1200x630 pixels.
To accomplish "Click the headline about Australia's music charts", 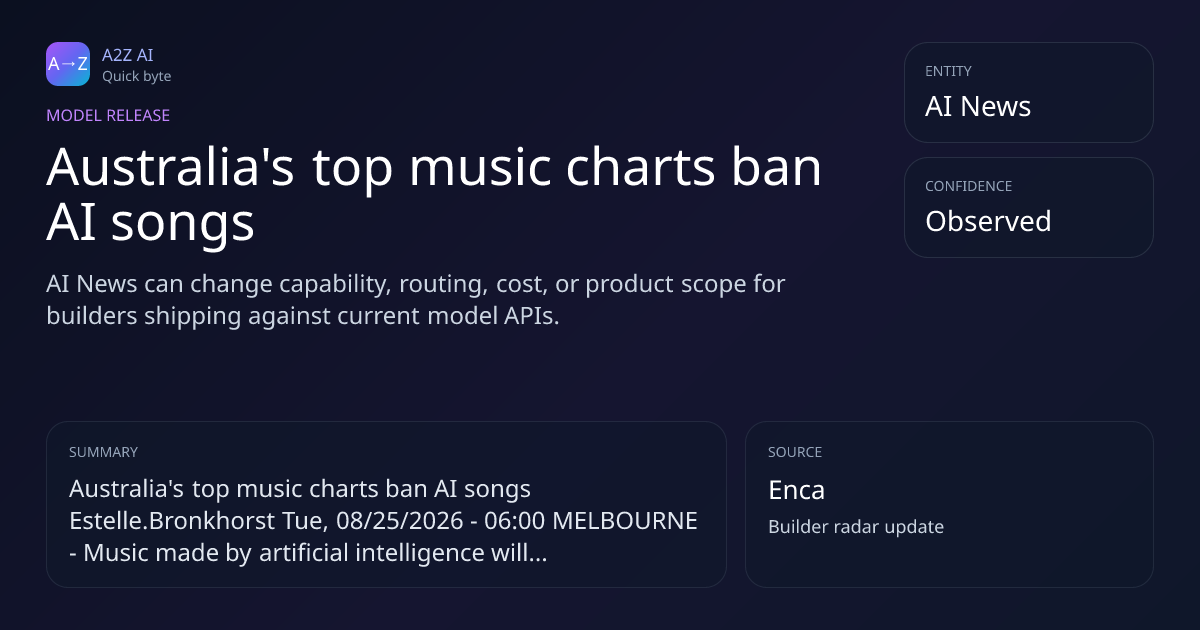I will coord(434,195).
